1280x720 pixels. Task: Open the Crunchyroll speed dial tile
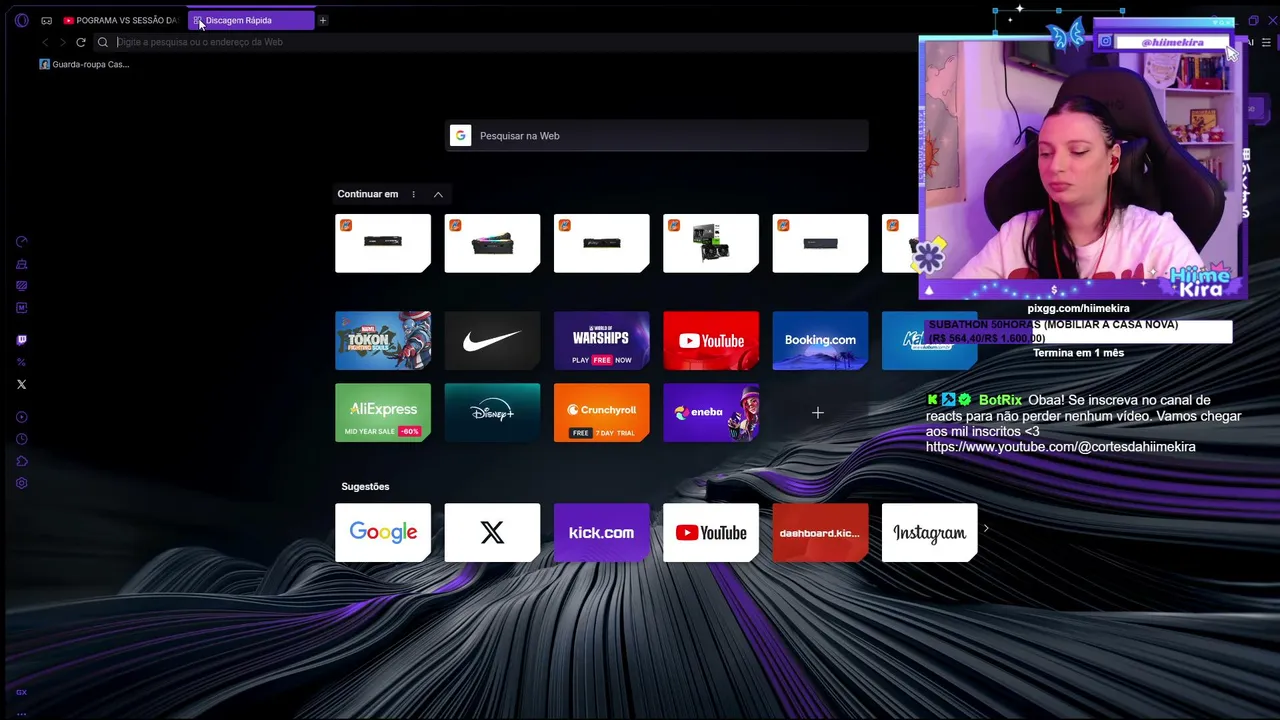tap(601, 413)
